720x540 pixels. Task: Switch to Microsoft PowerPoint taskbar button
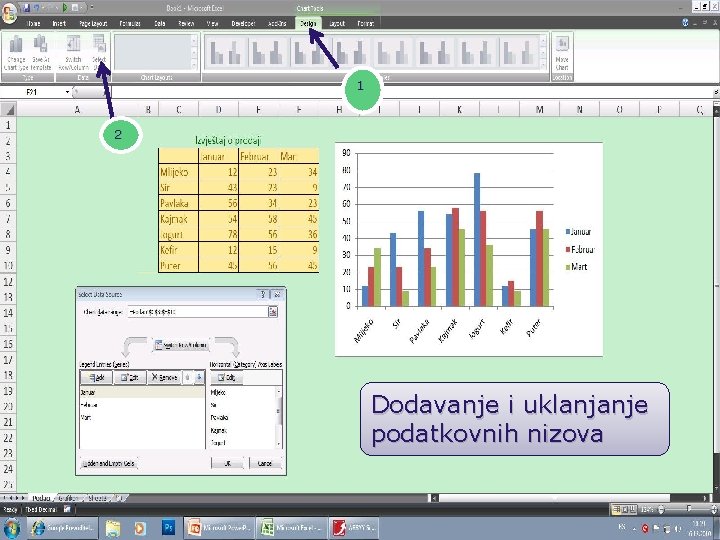[219, 528]
